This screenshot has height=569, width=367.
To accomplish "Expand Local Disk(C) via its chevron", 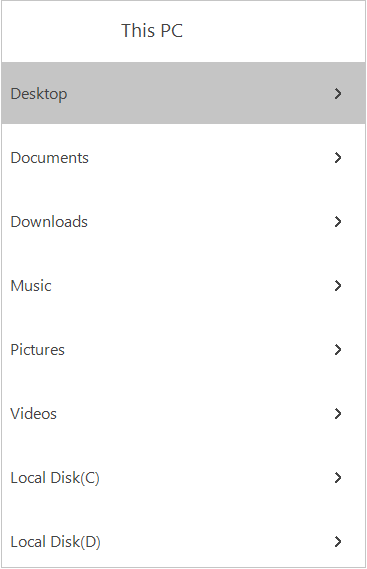I will pos(338,478).
